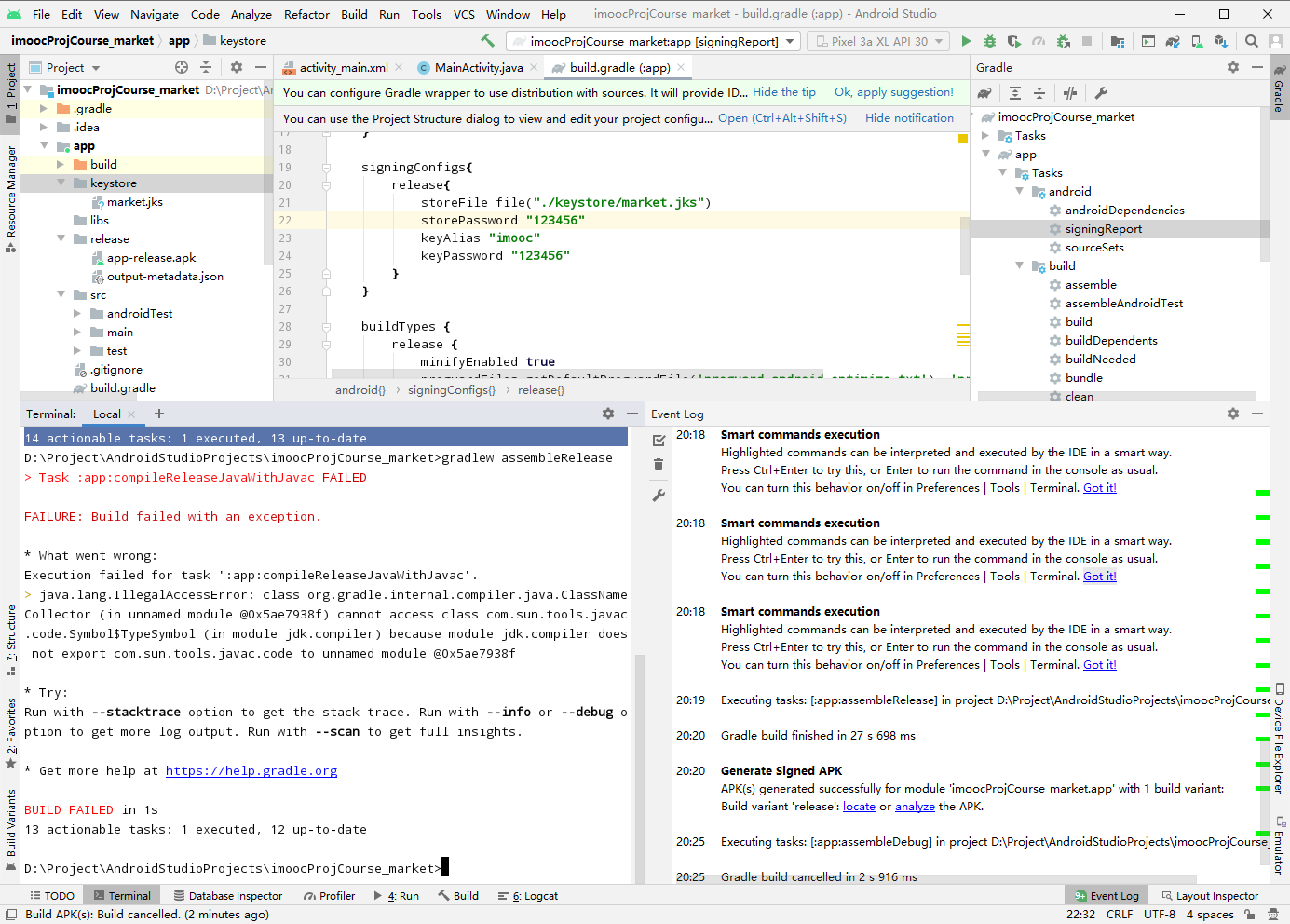Screen dimensions: 1290x924
Task: Toggle the Build Variants tool window
Action: pos(10,829)
